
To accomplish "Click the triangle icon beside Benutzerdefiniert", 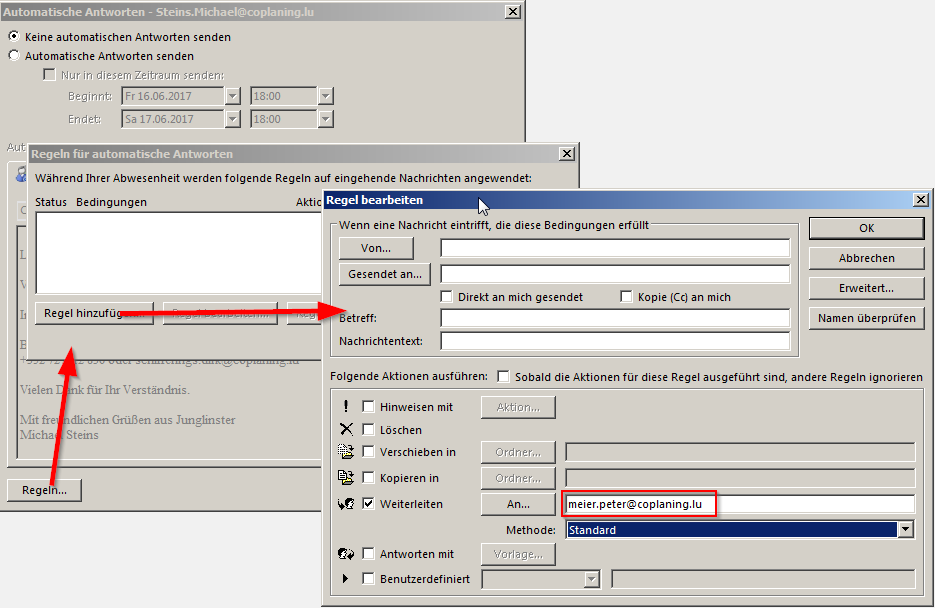I will click(346, 579).
